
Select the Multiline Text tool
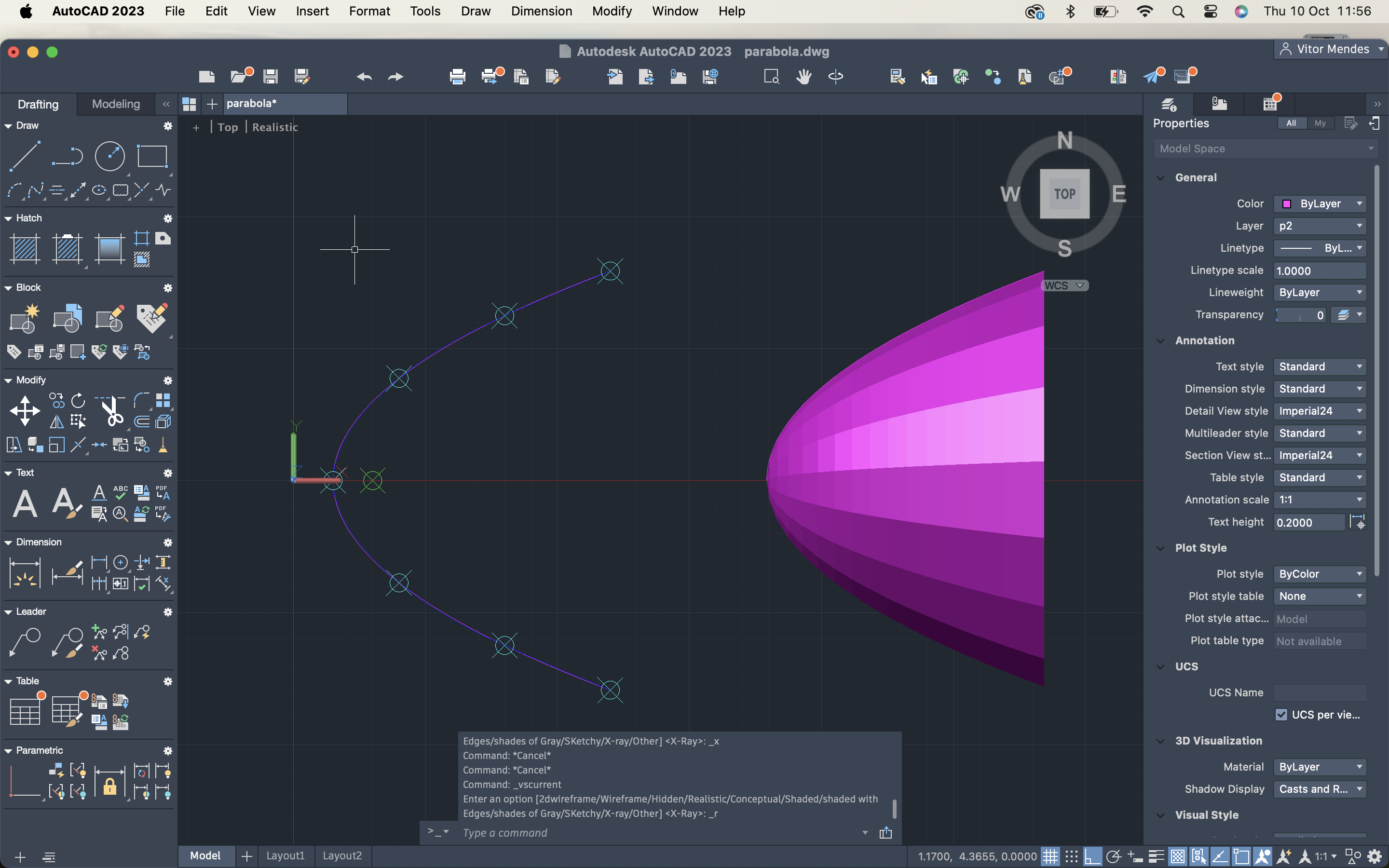[25, 504]
